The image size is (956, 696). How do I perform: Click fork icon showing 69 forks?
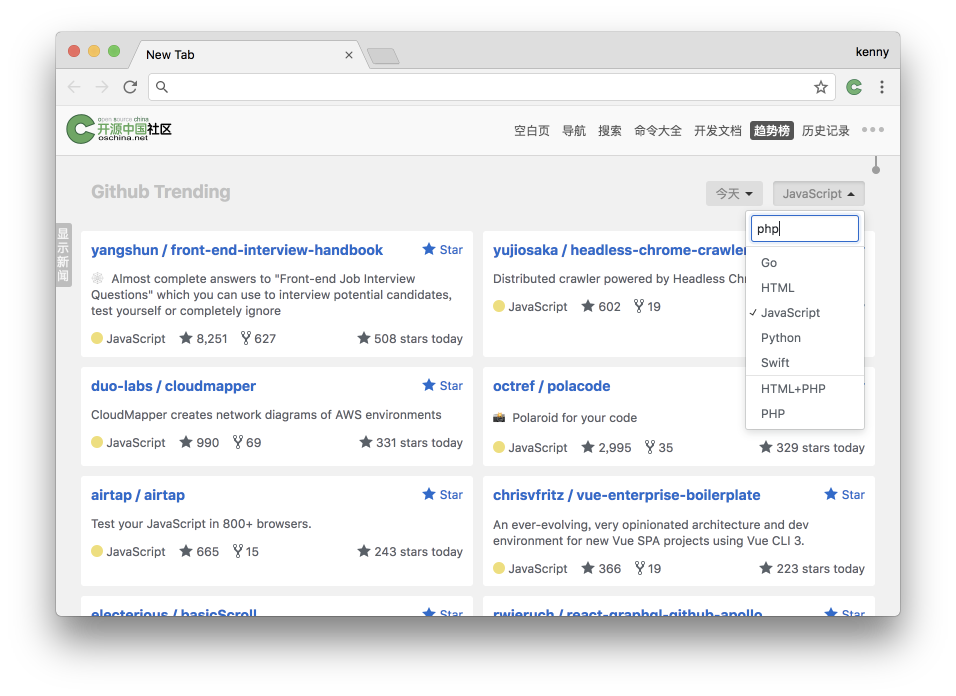[238, 442]
